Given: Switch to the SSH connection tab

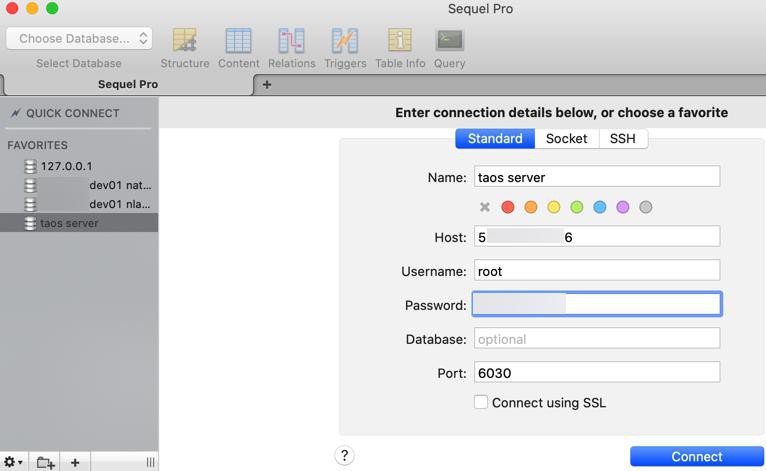Looking at the screenshot, I should point(623,139).
